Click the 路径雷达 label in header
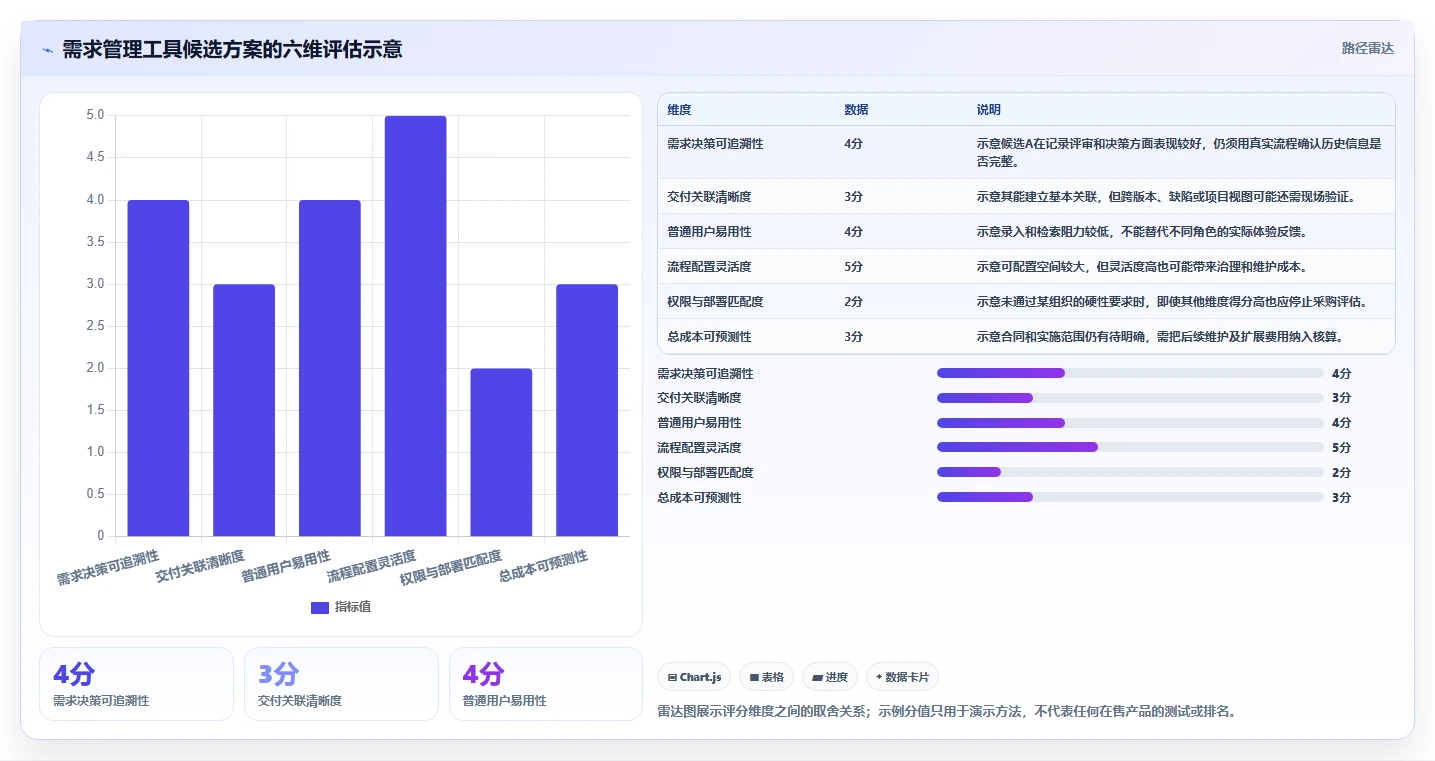This screenshot has width=1435, height=761. pyautogui.click(x=1367, y=48)
